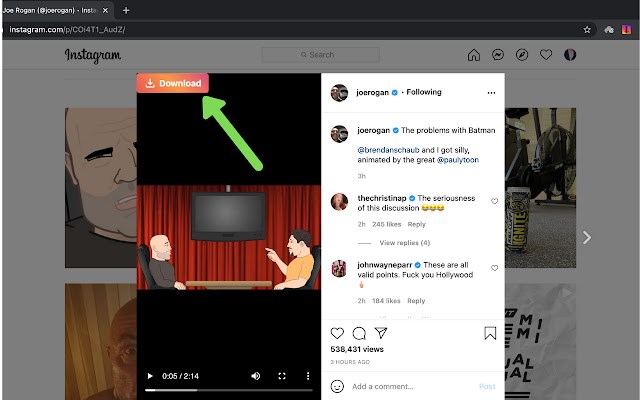The height and width of the screenshot is (400, 640).
Task: Open the background crumpled paper text thumbnail
Action: 540,342
